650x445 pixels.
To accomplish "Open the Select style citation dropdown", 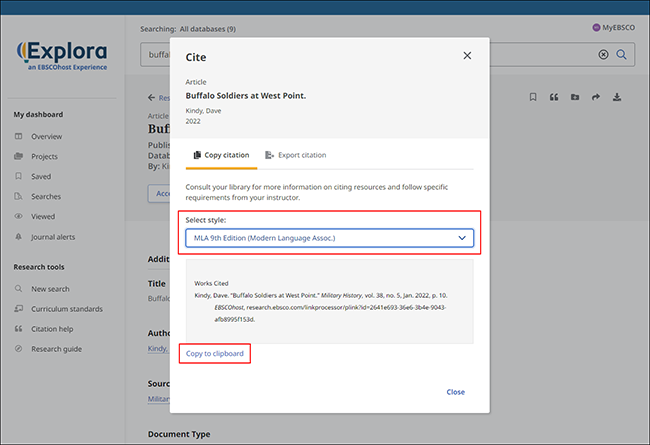I will click(330, 238).
